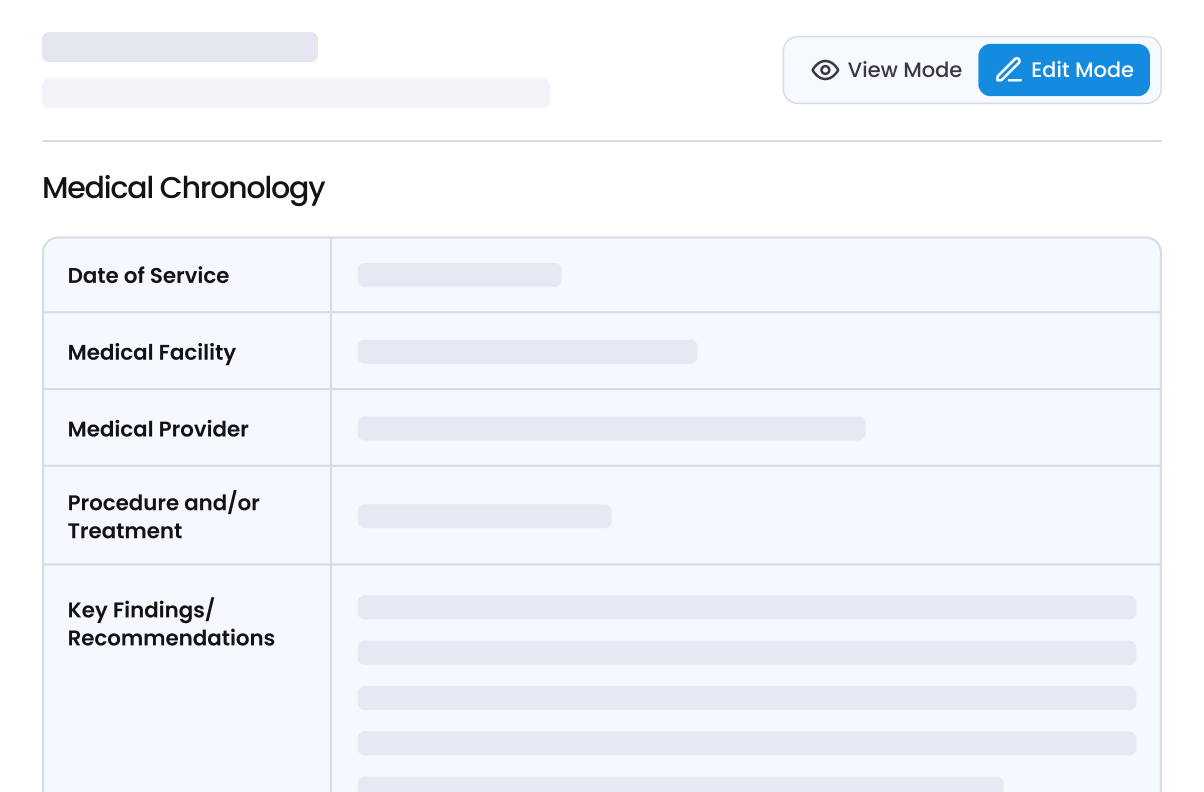The image size is (1204, 792).
Task: Click the Medical Chronology heading
Action: click(x=183, y=188)
